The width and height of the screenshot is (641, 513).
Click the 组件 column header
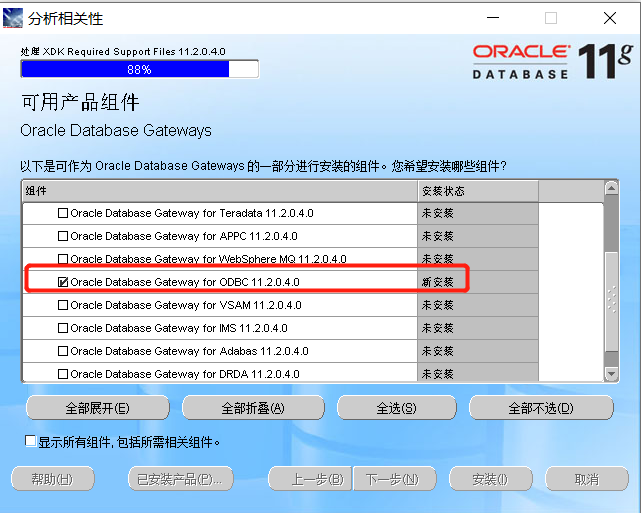pyautogui.click(x=220, y=191)
